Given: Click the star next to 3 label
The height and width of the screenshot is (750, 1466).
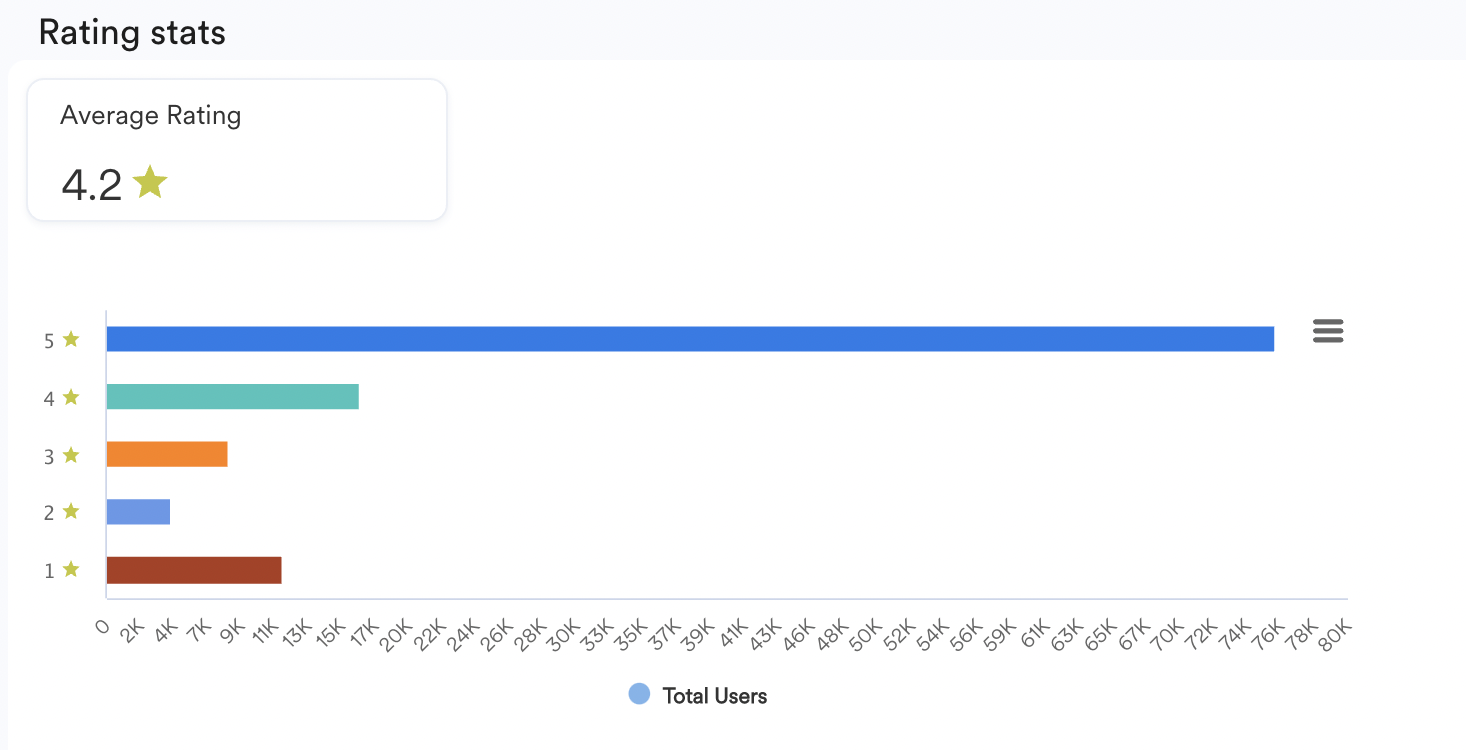Looking at the screenshot, I should click(71, 455).
